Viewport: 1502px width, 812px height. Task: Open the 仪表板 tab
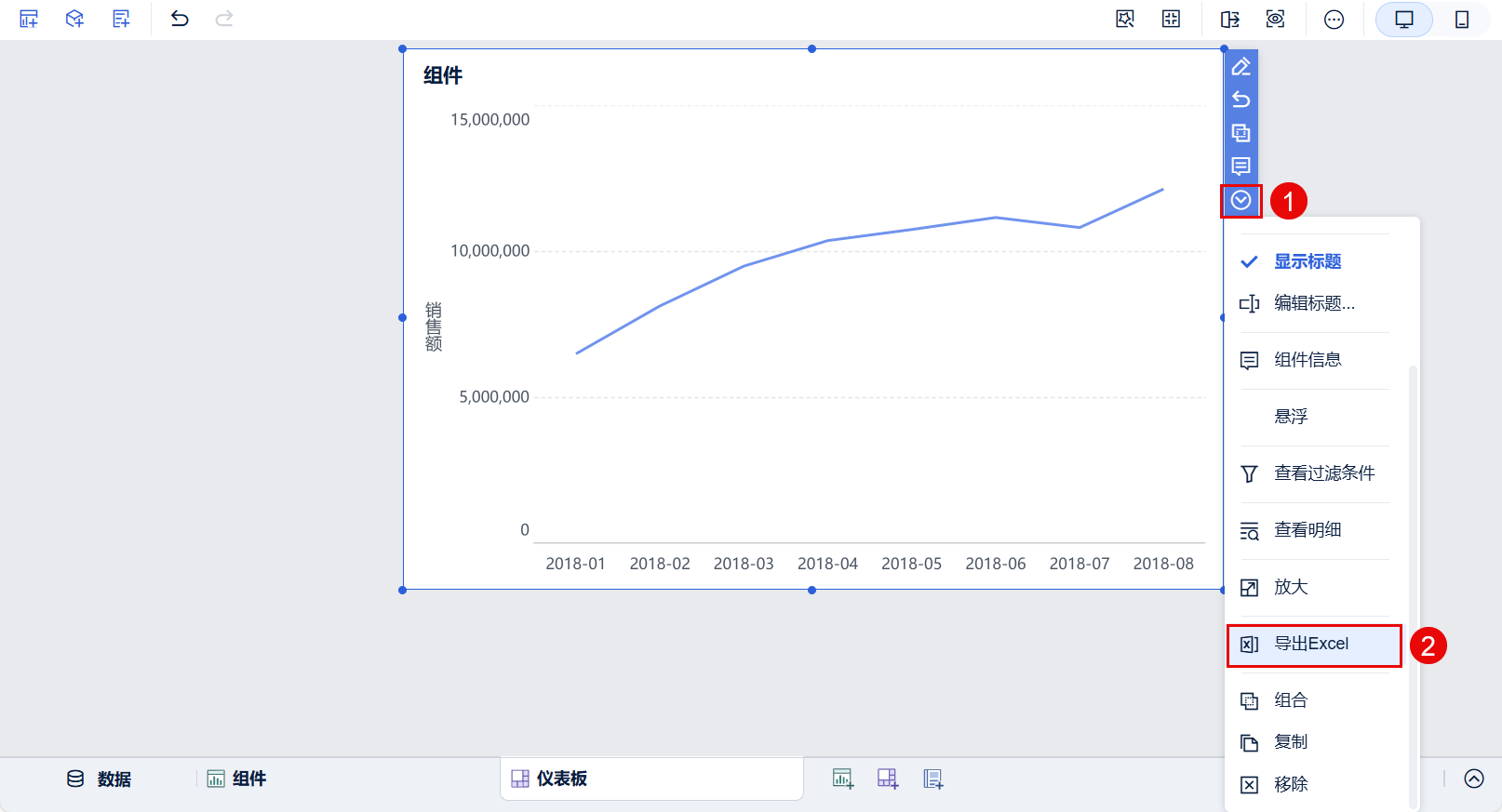point(560,779)
